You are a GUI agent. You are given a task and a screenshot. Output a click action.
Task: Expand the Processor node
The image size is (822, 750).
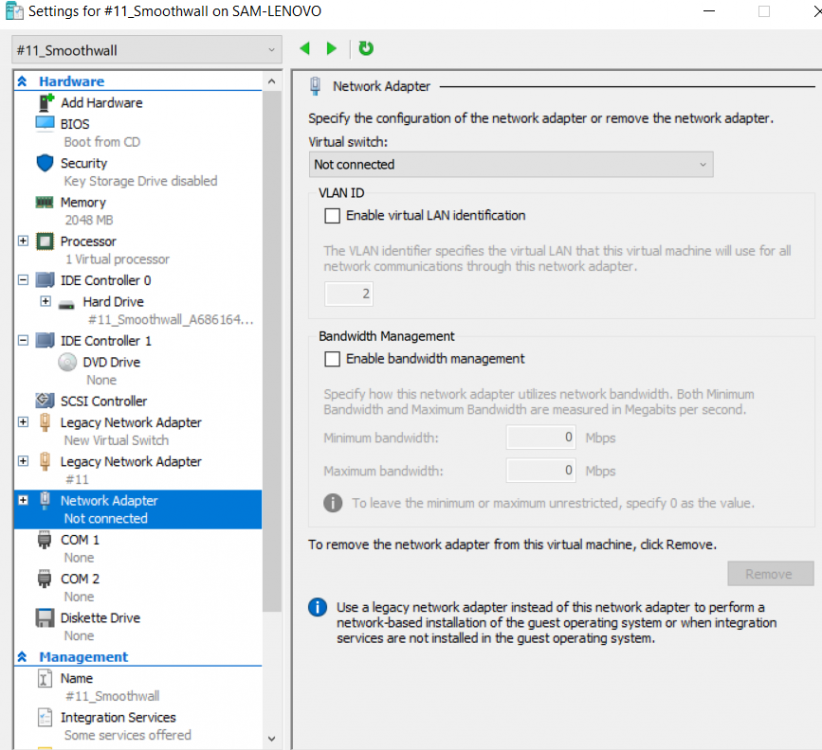point(23,241)
